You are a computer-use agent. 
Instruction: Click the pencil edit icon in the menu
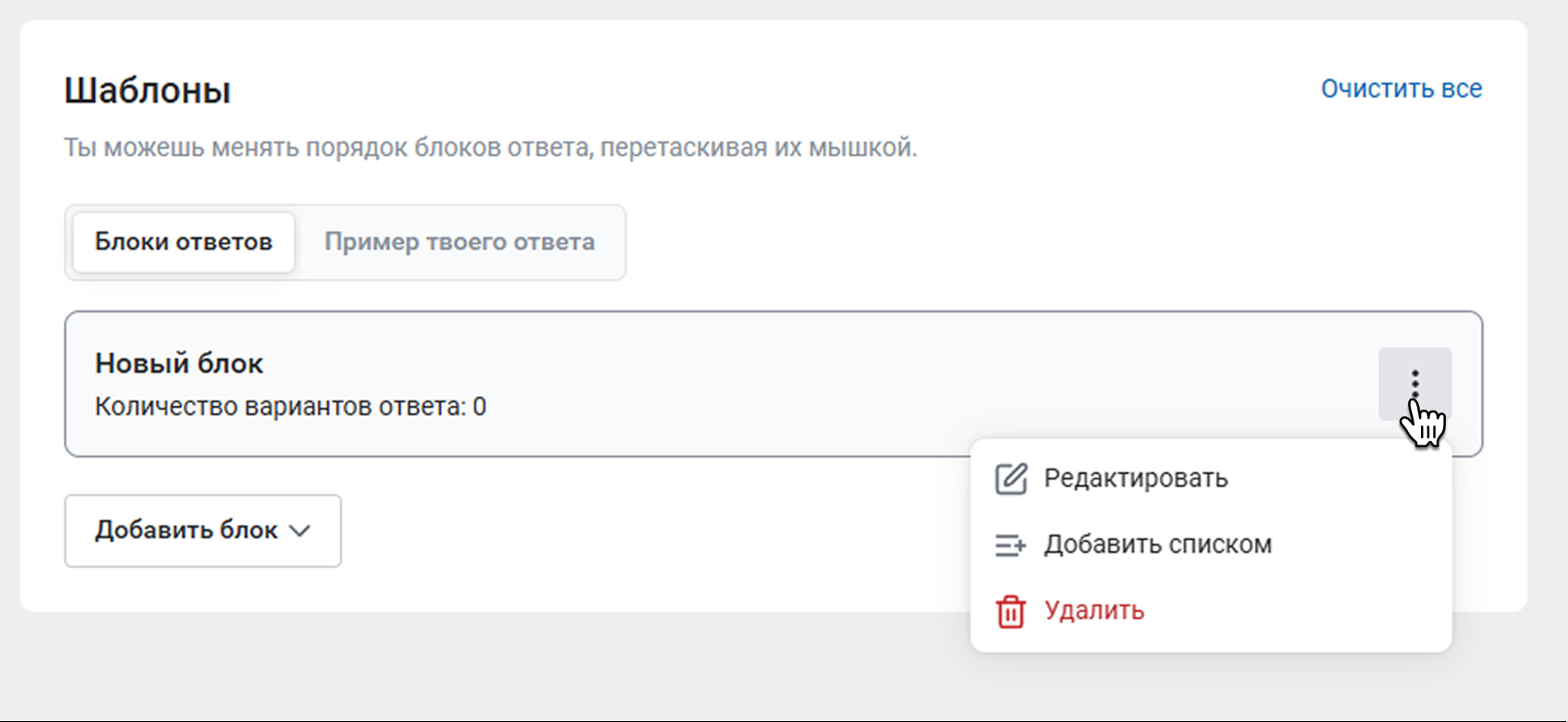point(1011,479)
